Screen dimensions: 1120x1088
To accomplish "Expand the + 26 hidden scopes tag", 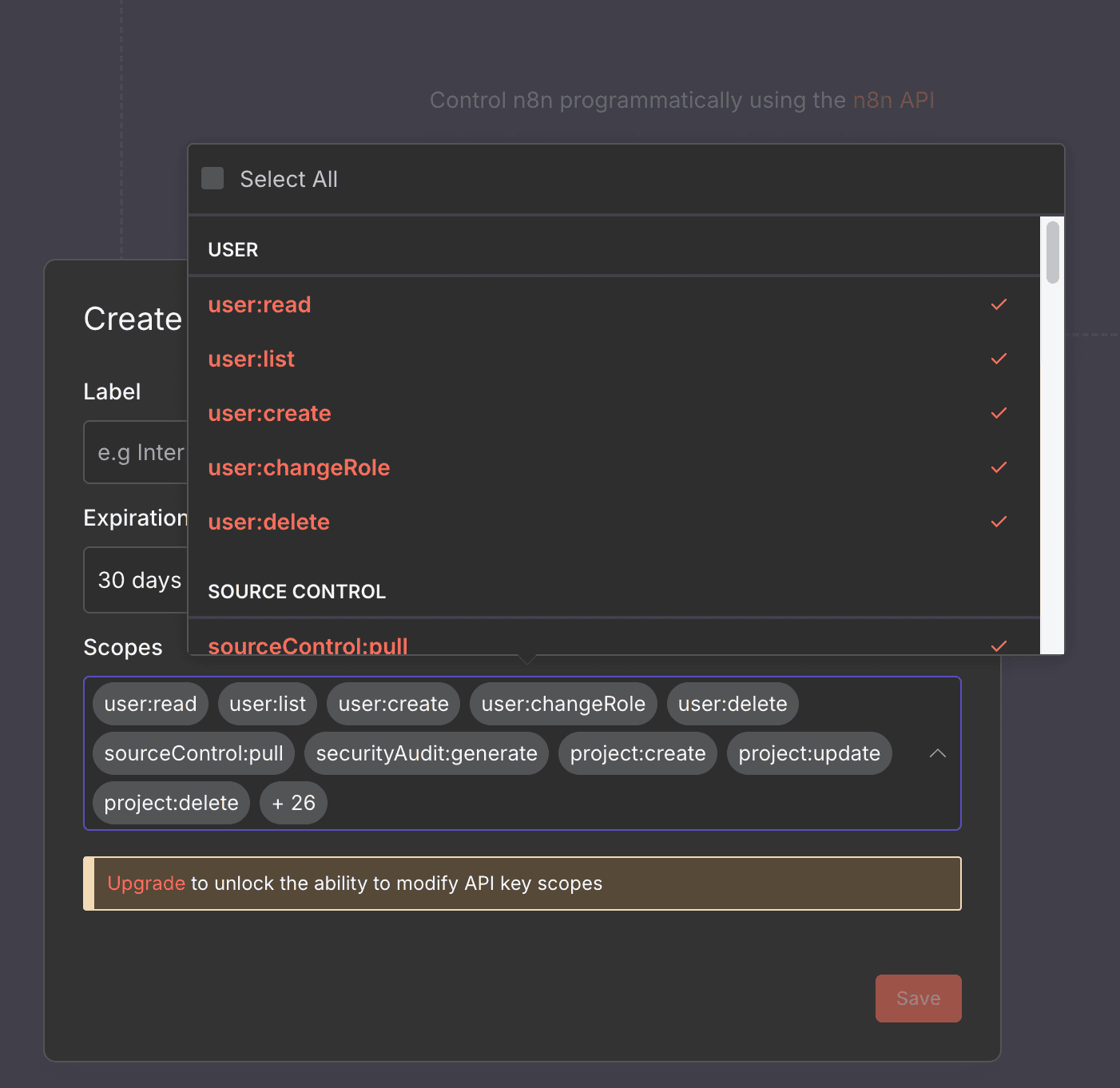I will [293, 802].
